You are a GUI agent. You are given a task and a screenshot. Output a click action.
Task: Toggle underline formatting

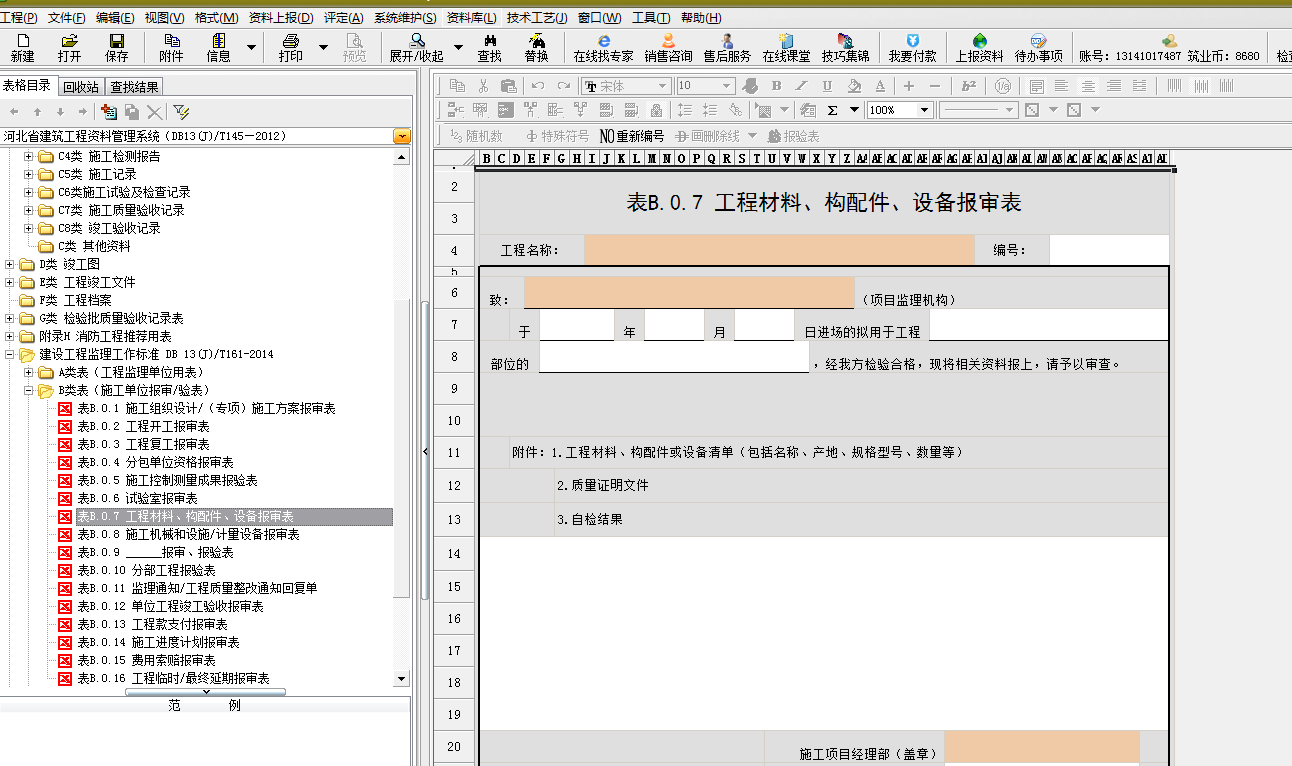click(827, 86)
